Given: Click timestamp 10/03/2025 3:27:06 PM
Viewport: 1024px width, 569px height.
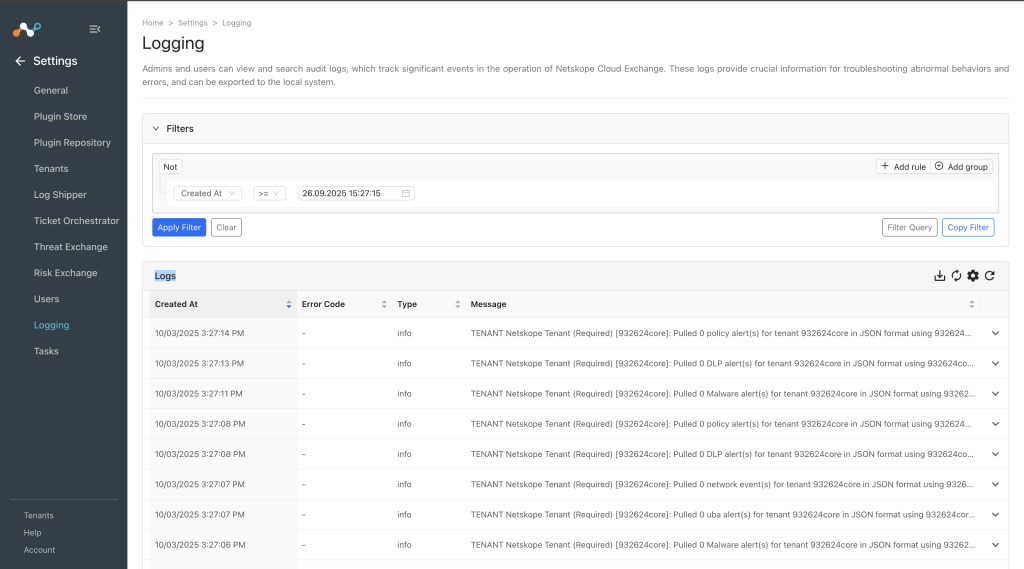Looking at the screenshot, I should pyautogui.click(x=200, y=545).
